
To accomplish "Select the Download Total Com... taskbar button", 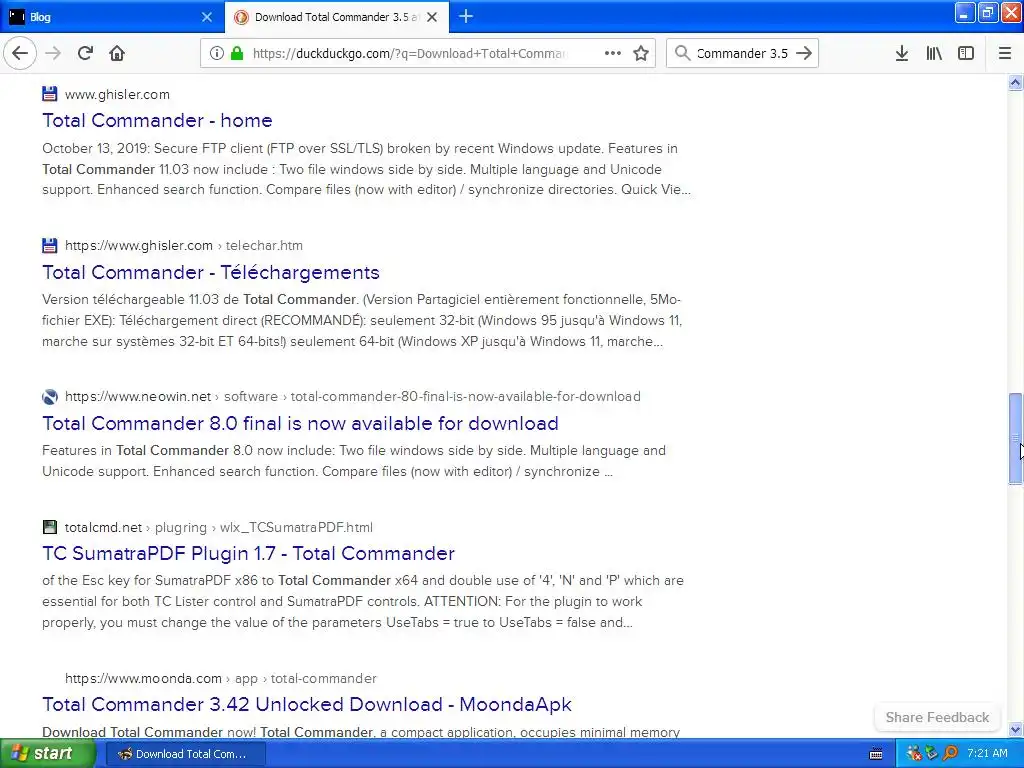I will click(185, 754).
